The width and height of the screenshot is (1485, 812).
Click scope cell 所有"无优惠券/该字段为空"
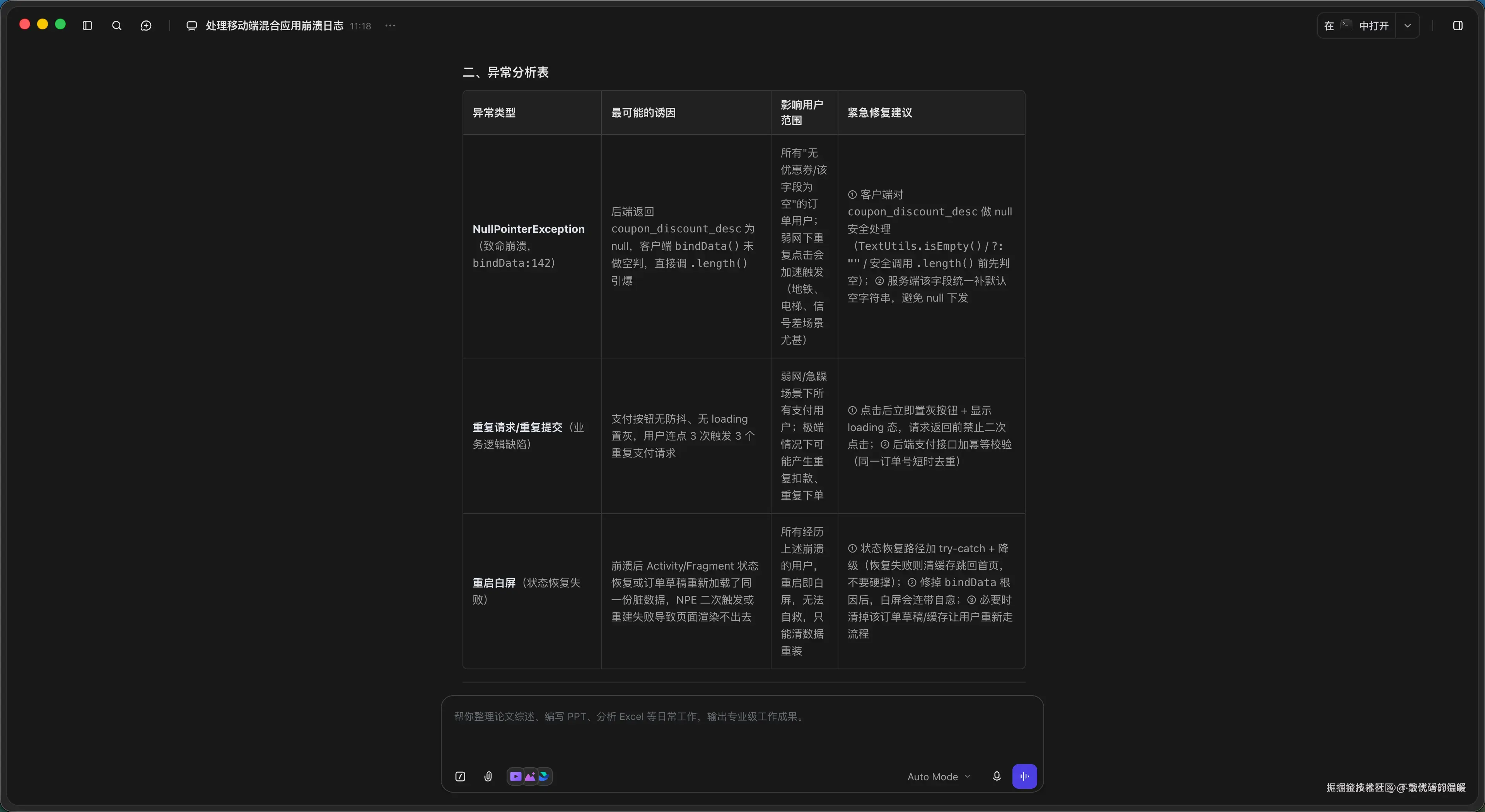coord(804,246)
